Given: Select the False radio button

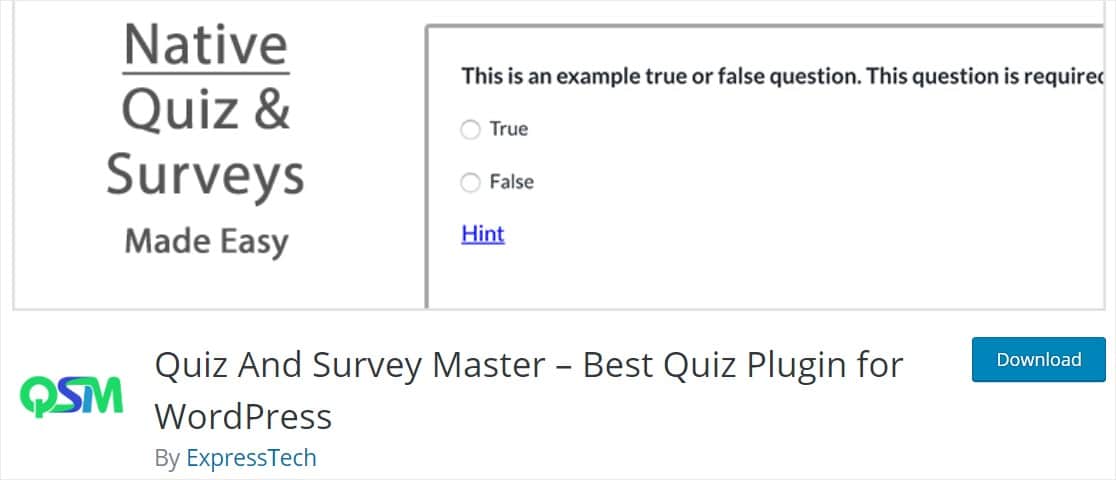Looking at the screenshot, I should coord(470,182).
